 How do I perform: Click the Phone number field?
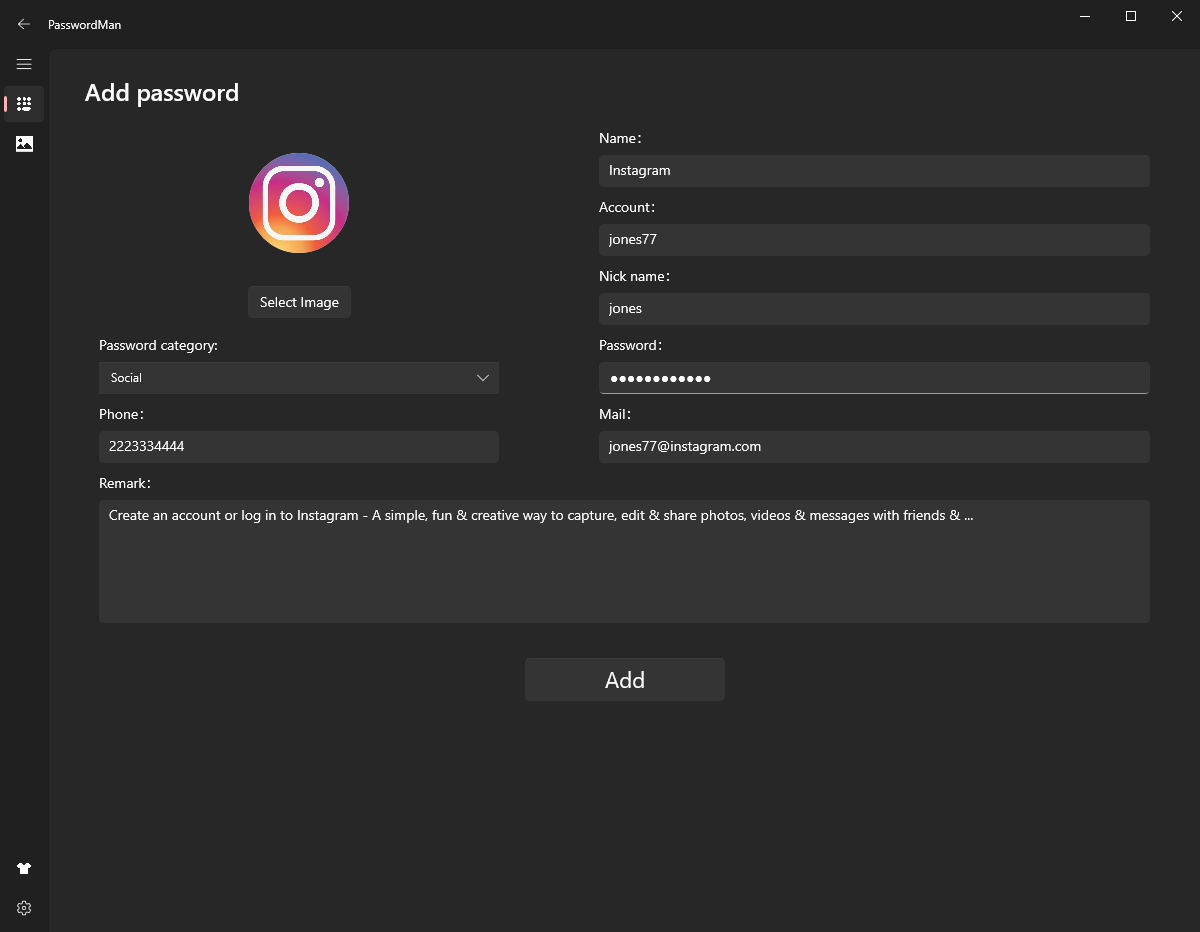point(299,447)
